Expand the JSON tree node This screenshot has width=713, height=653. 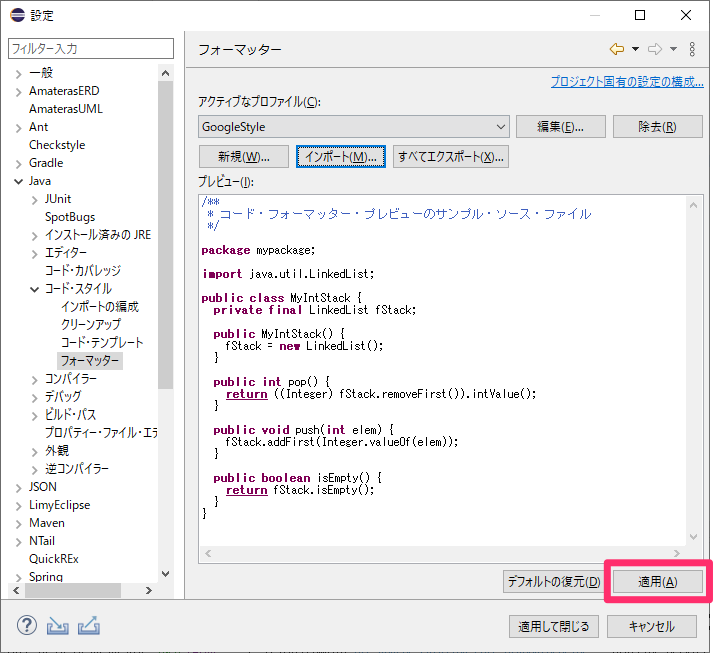[x=19, y=488]
